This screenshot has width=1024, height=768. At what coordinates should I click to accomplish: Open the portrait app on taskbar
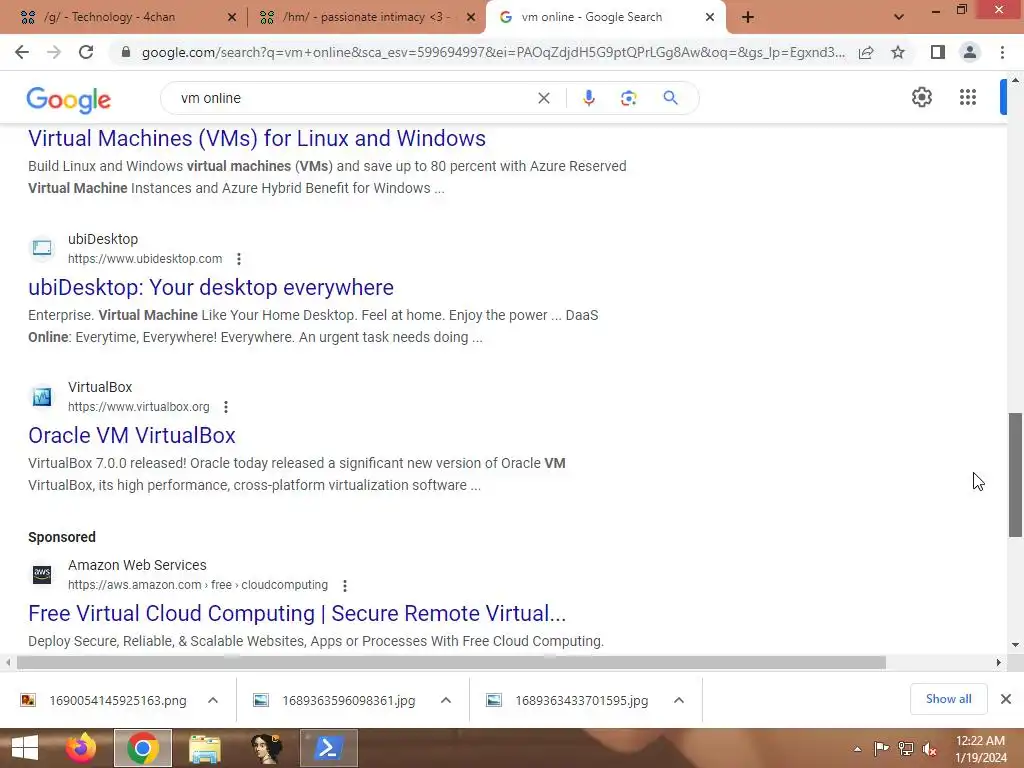pyautogui.click(x=266, y=748)
